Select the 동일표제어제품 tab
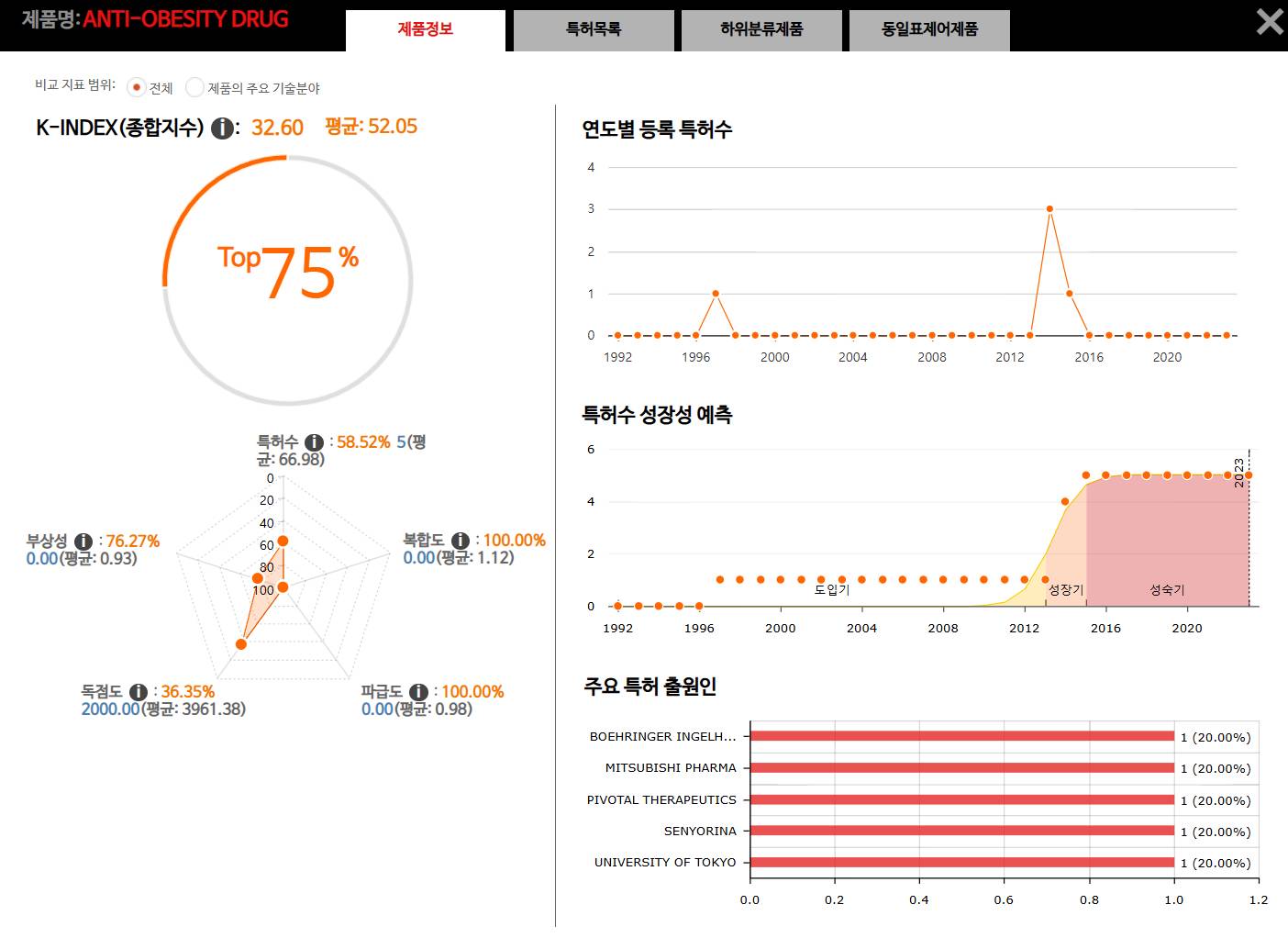Screen dimensions: 1288x938 (929, 30)
